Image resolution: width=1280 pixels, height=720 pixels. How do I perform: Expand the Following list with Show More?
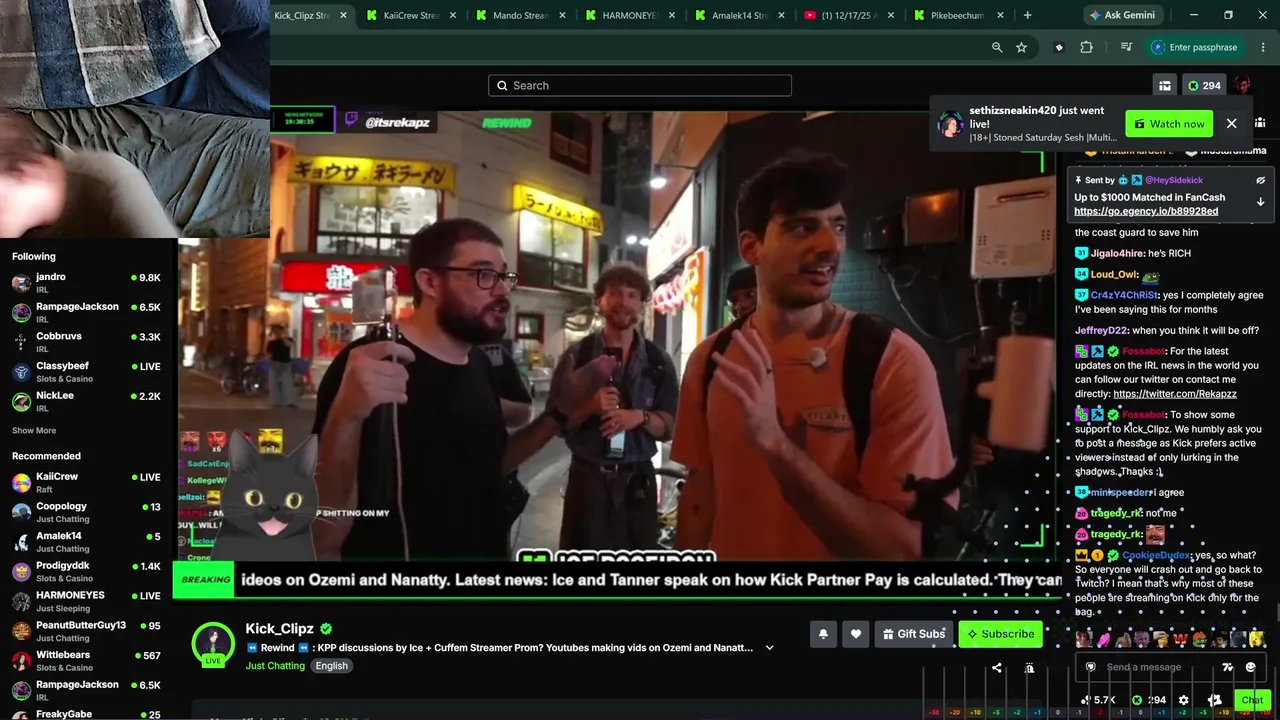pos(34,430)
